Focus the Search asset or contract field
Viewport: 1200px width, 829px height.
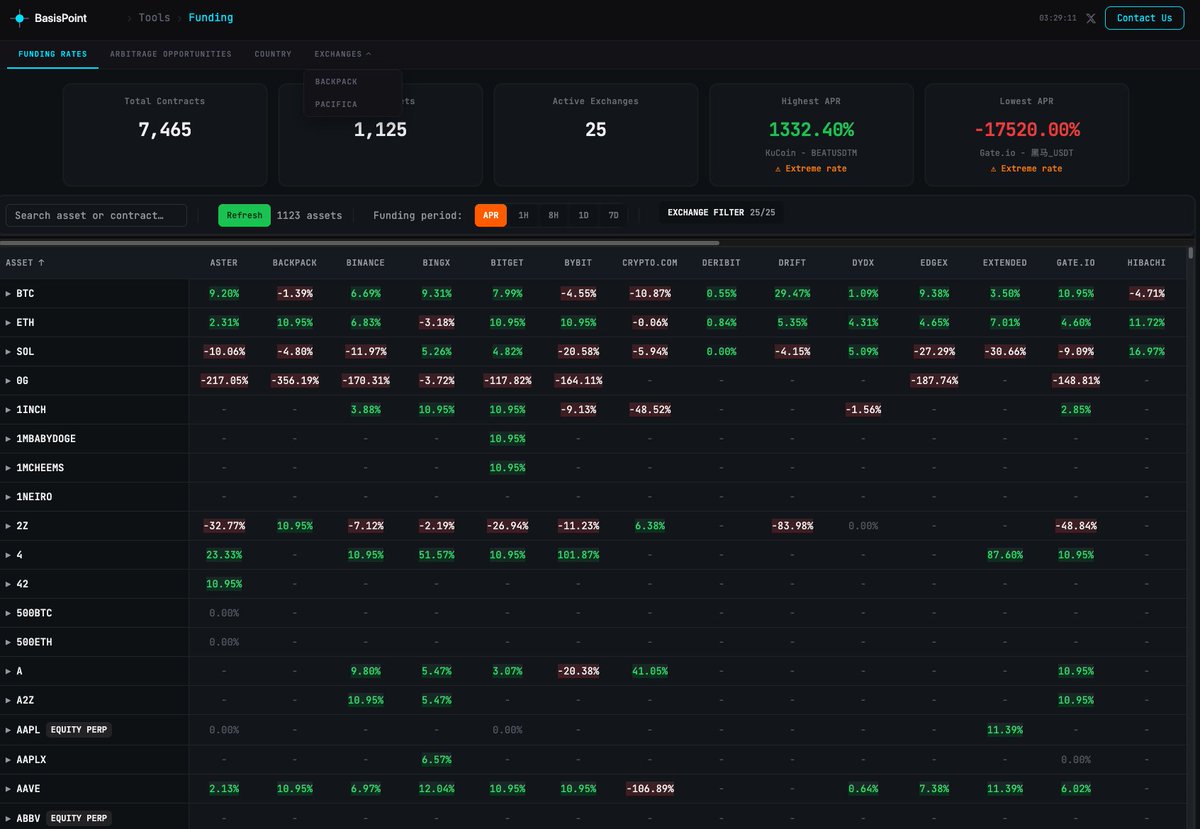point(96,215)
